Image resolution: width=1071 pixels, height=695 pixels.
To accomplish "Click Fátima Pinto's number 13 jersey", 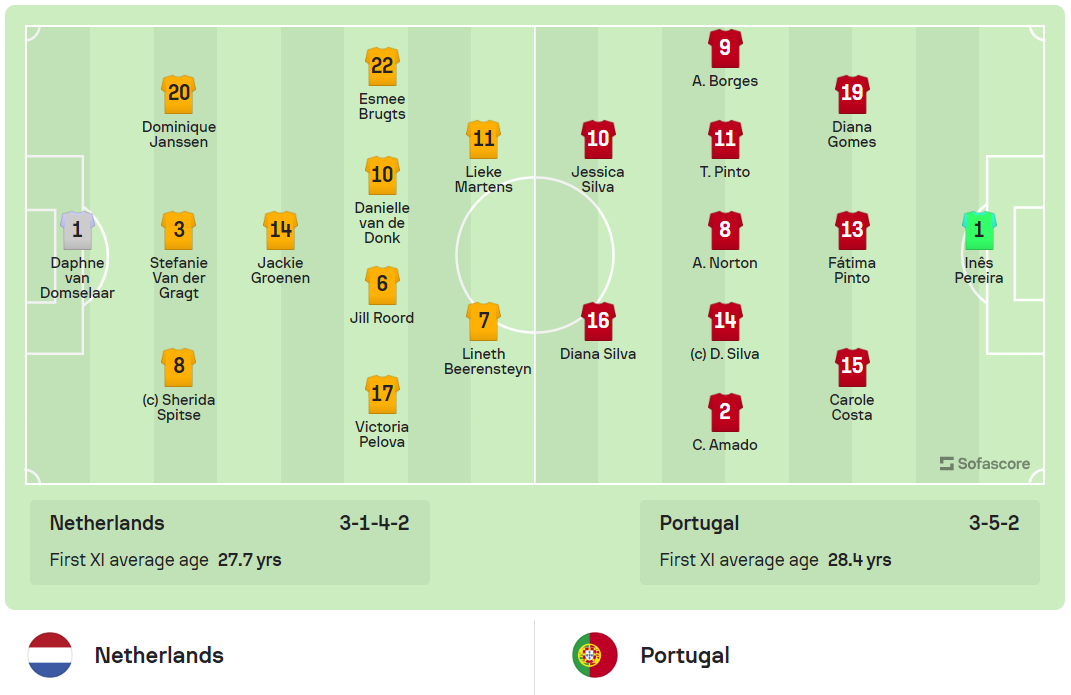I will coord(852,231).
